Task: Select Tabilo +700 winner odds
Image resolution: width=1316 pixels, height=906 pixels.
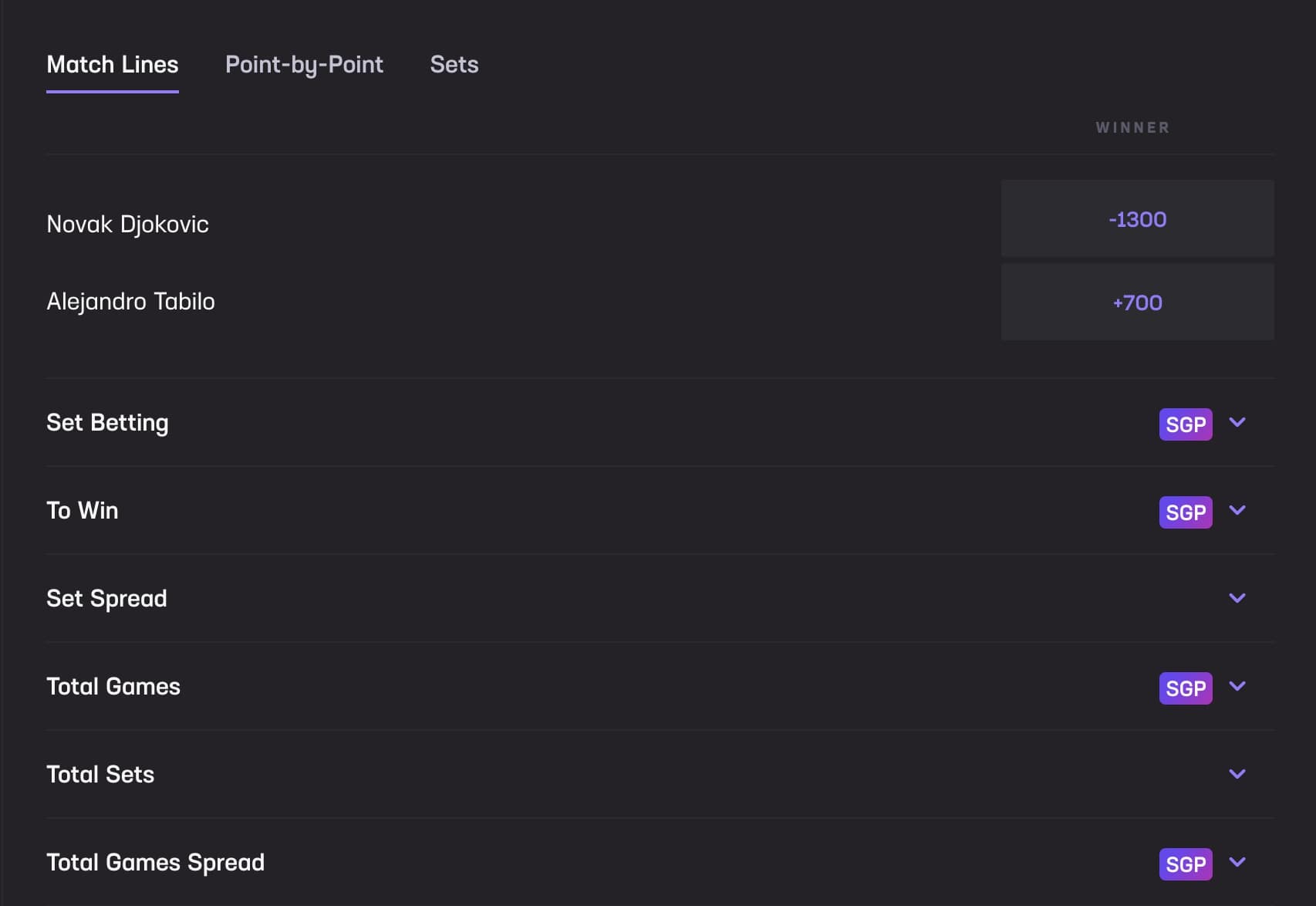Action: click(1137, 303)
